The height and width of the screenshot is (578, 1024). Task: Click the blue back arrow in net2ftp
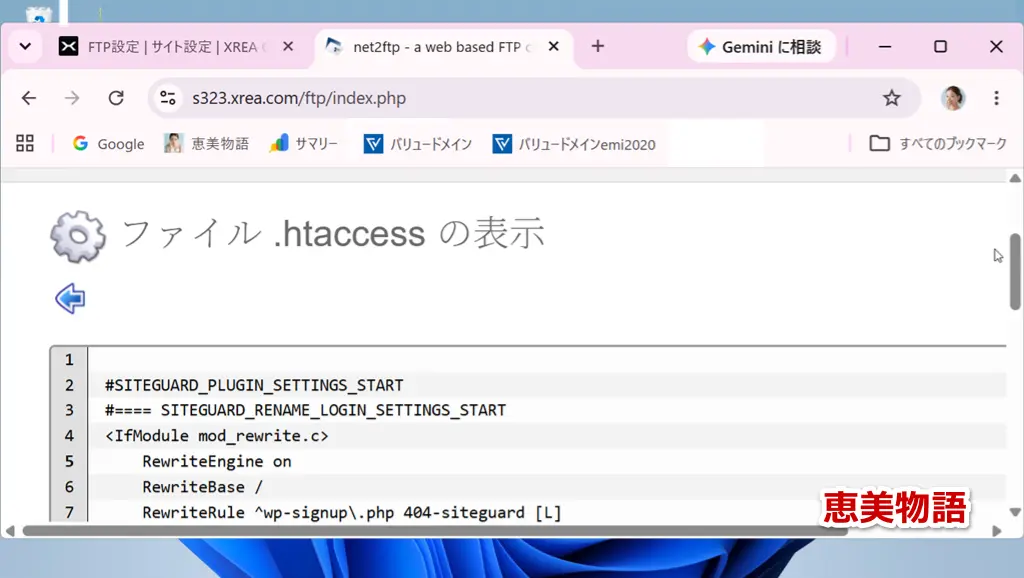tap(70, 298)
